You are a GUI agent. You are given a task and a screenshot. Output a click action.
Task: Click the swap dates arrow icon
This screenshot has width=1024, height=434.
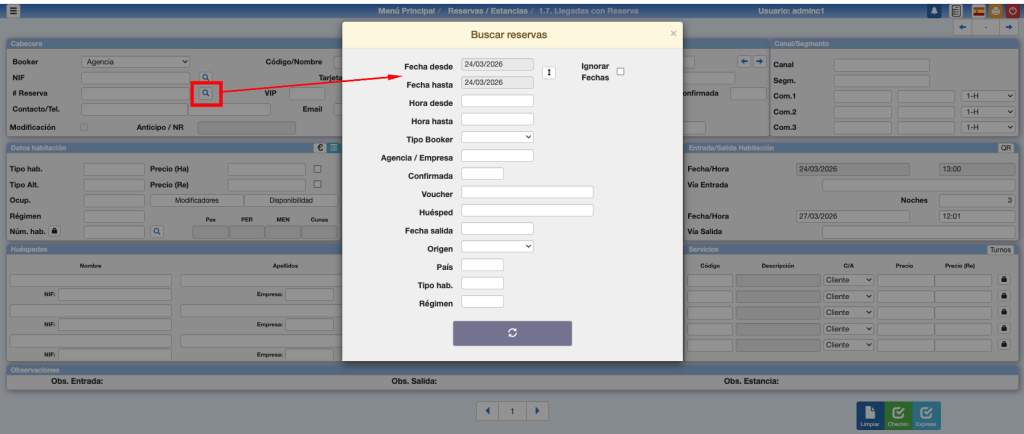pos(547,72)
